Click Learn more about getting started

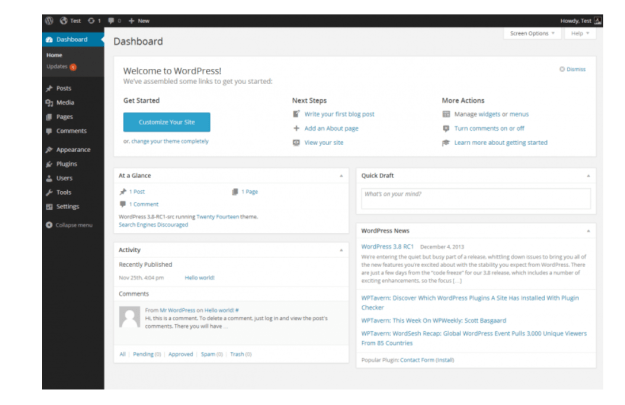501,143
